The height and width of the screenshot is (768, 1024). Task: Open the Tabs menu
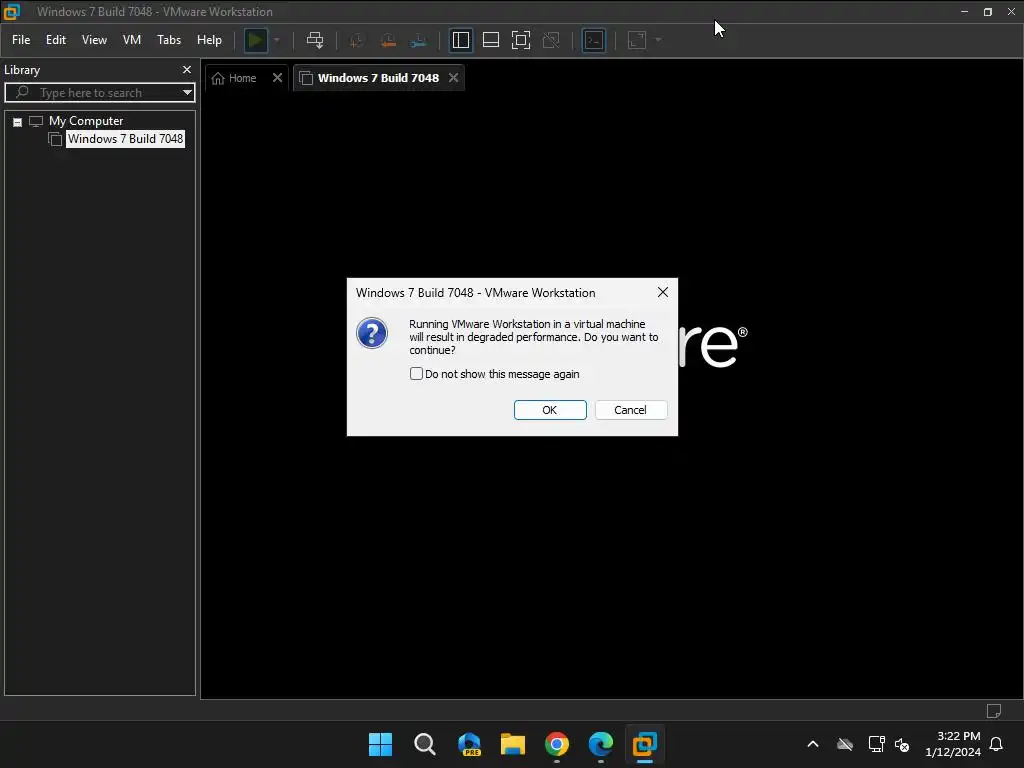169,40
